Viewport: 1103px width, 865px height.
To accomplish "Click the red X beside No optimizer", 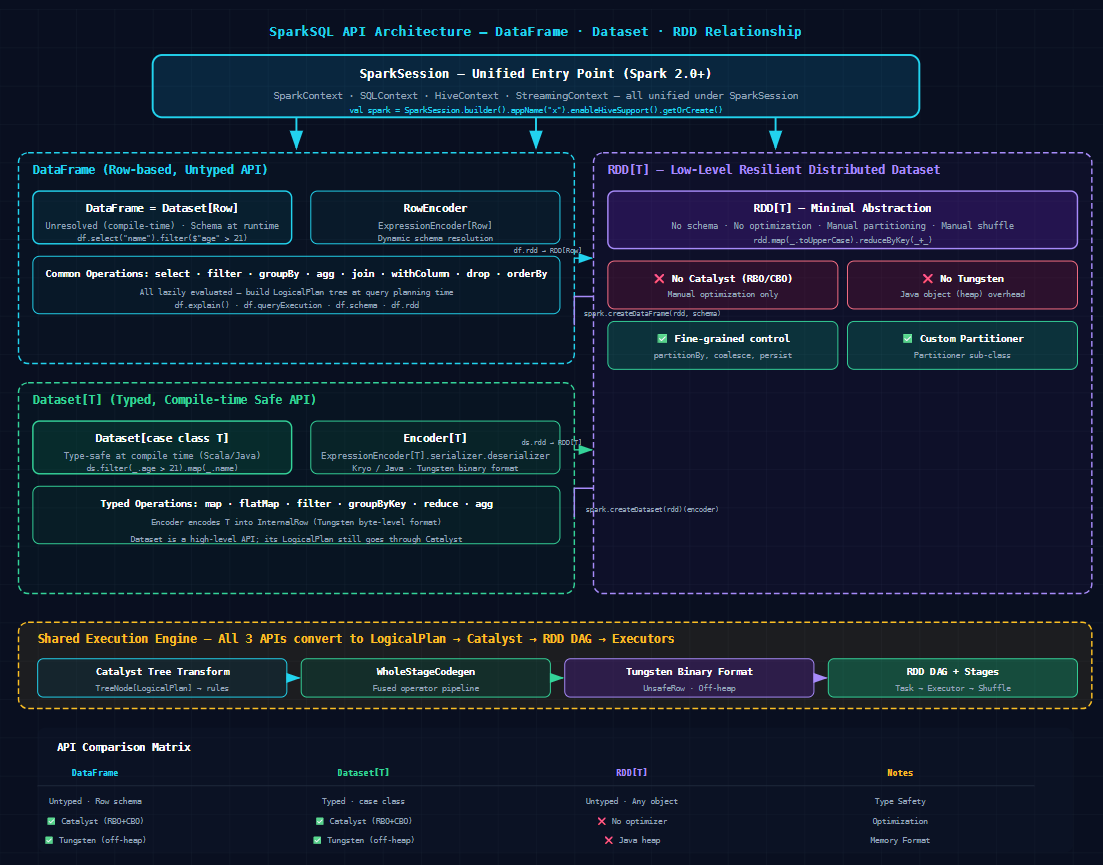I will point(601,821).
